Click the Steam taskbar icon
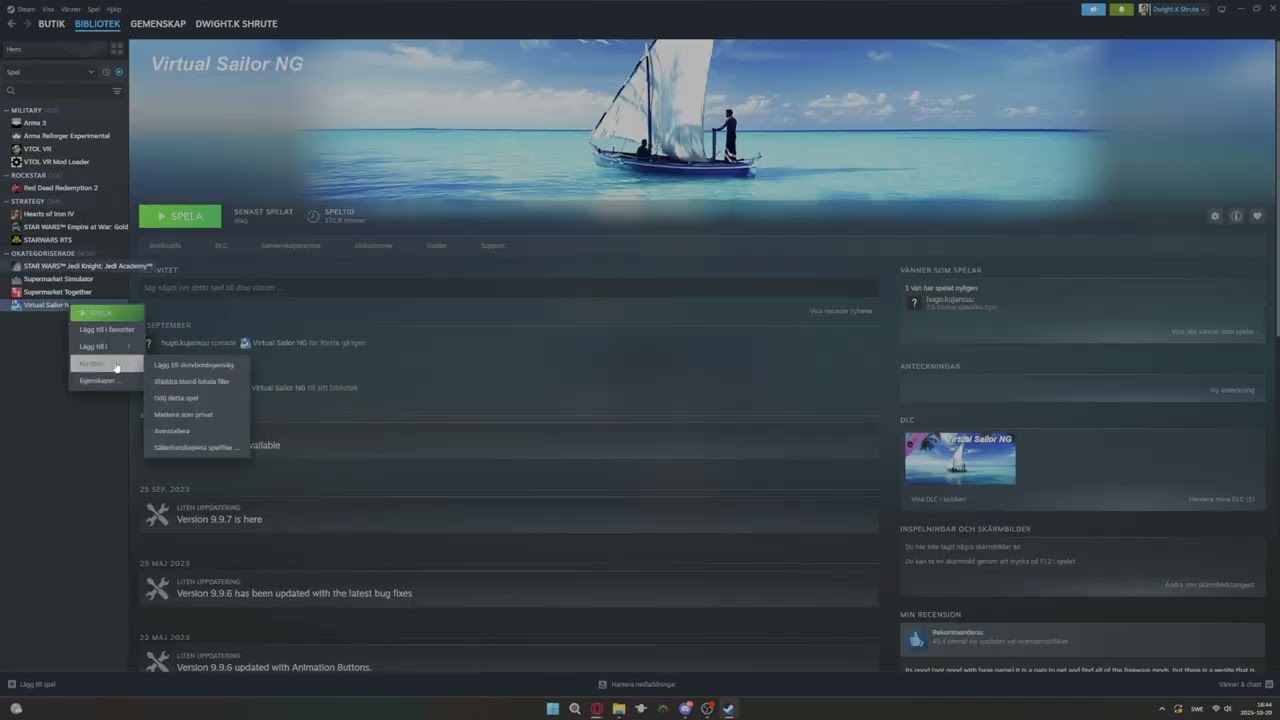 [x=729, y=709]
